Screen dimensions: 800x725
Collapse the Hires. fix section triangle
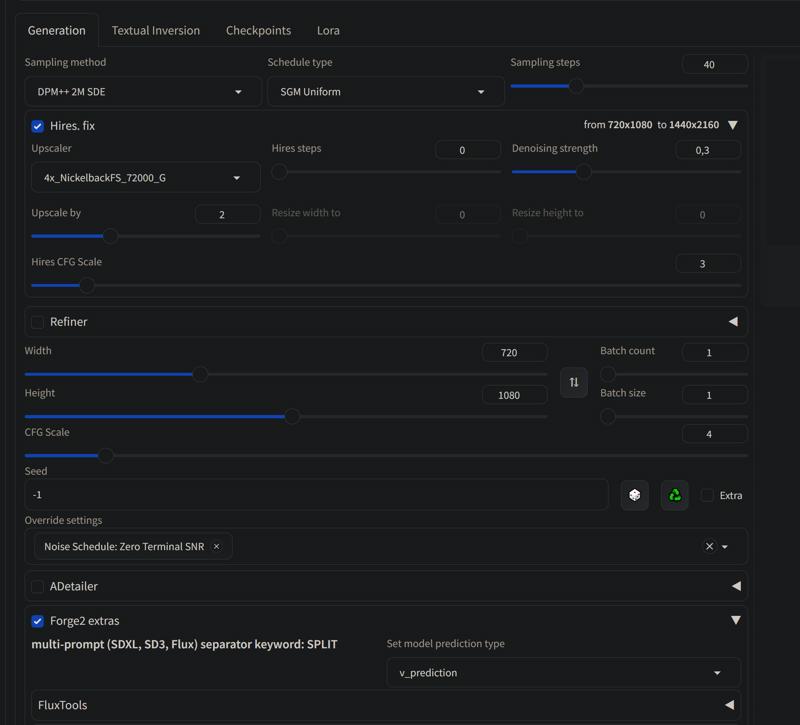[x=733, y=125]
